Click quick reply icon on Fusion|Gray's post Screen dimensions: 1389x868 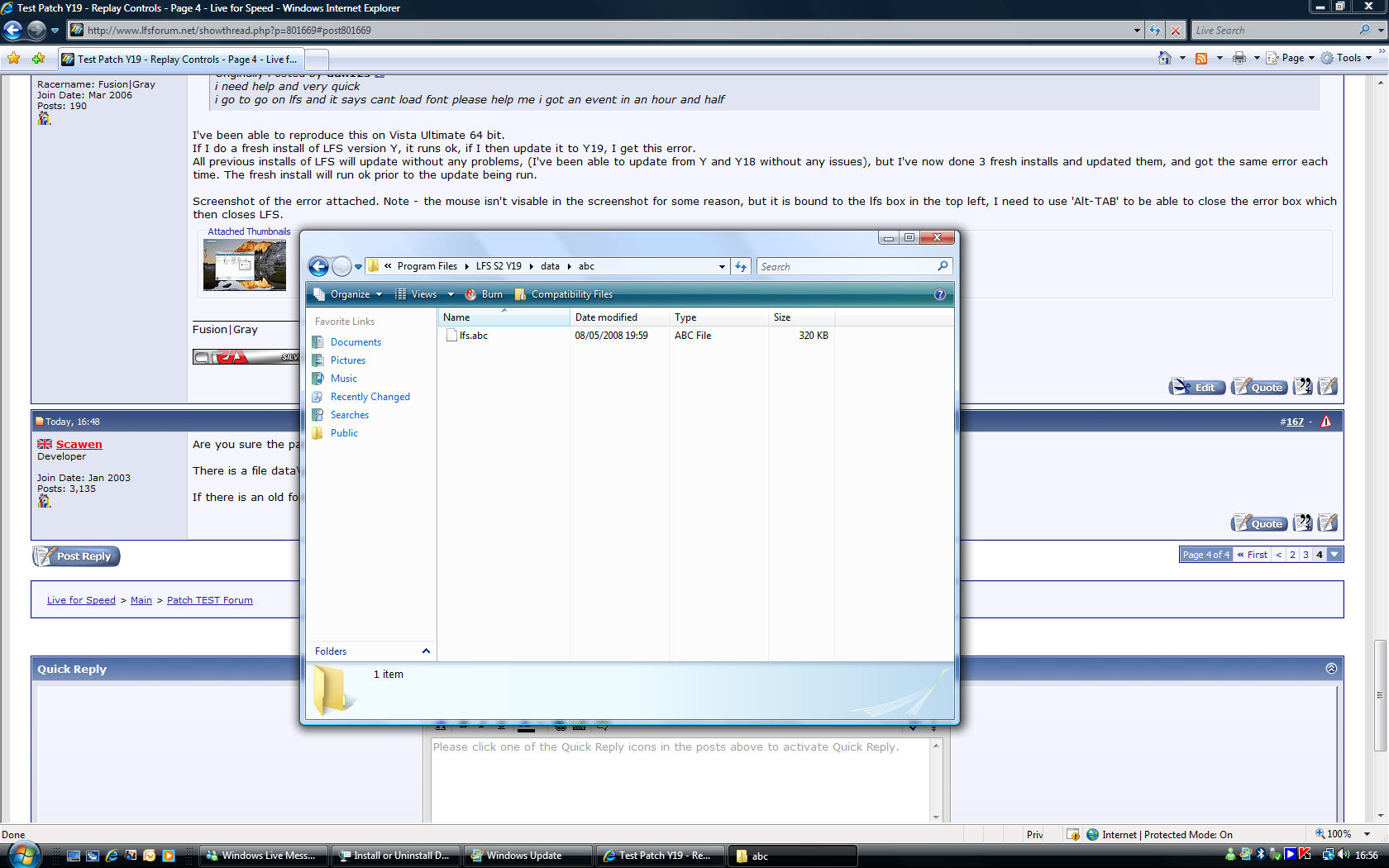click(x=1328, y=387)
